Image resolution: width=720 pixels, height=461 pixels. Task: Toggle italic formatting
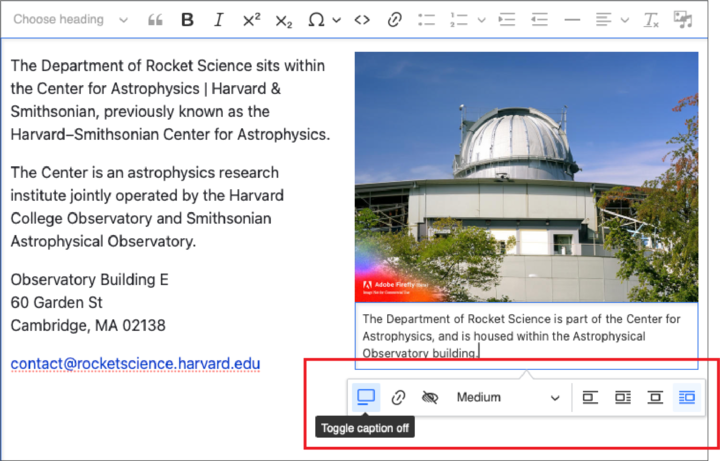coord(219,20)
